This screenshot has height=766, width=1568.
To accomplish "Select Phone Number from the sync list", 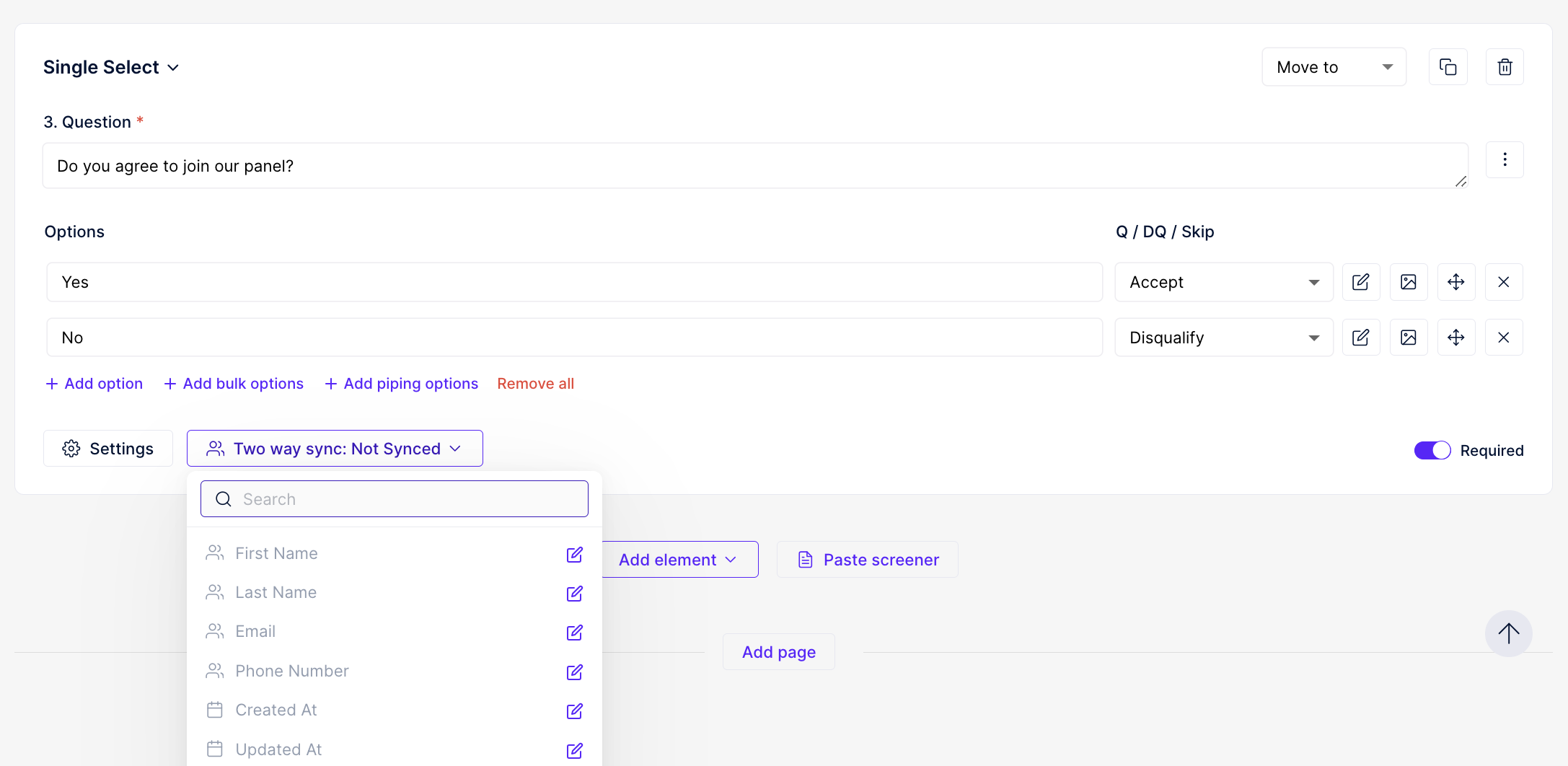I will click(x=394, y=671).
